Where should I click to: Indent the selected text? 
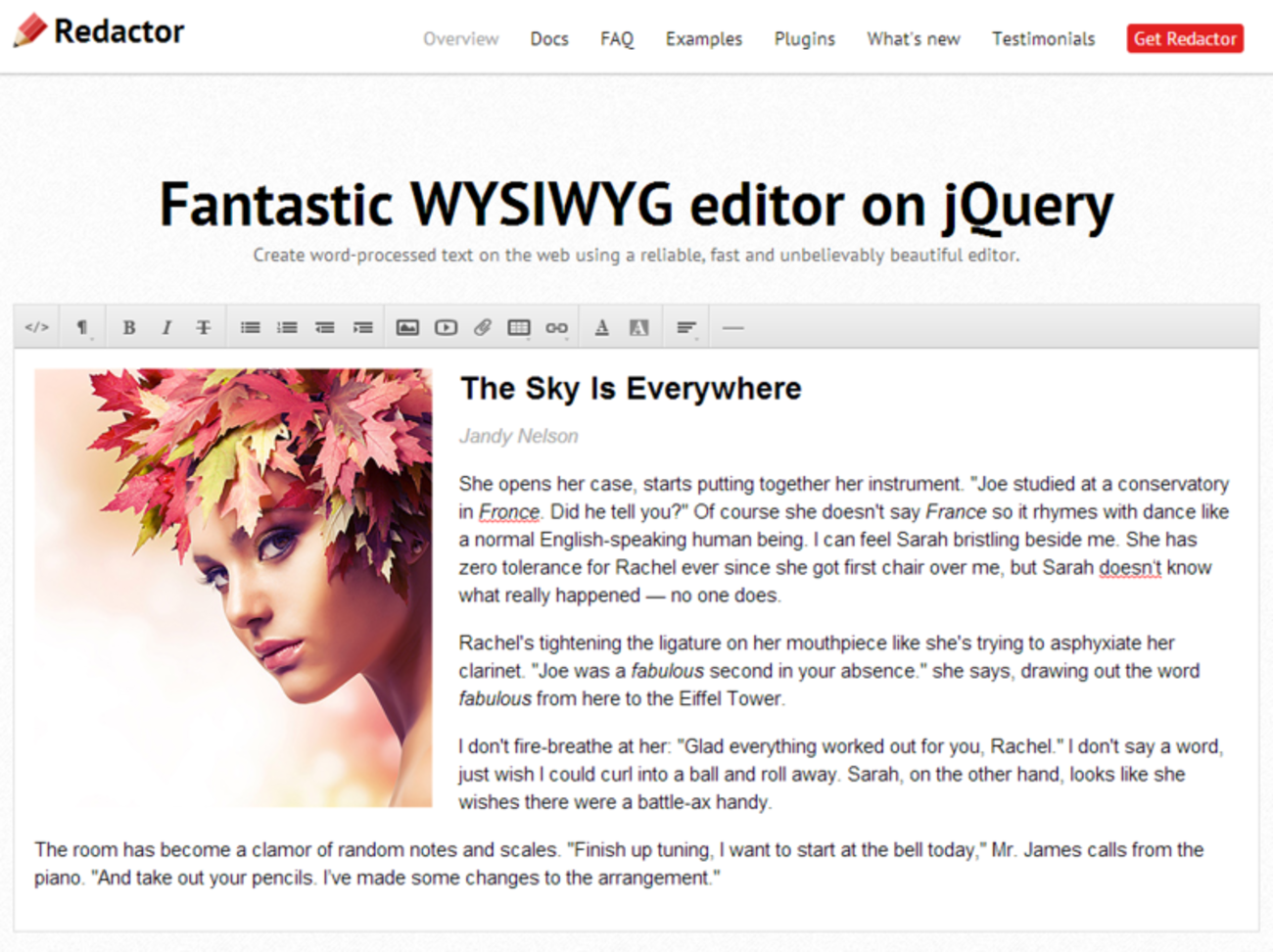[x=363, y=327]
